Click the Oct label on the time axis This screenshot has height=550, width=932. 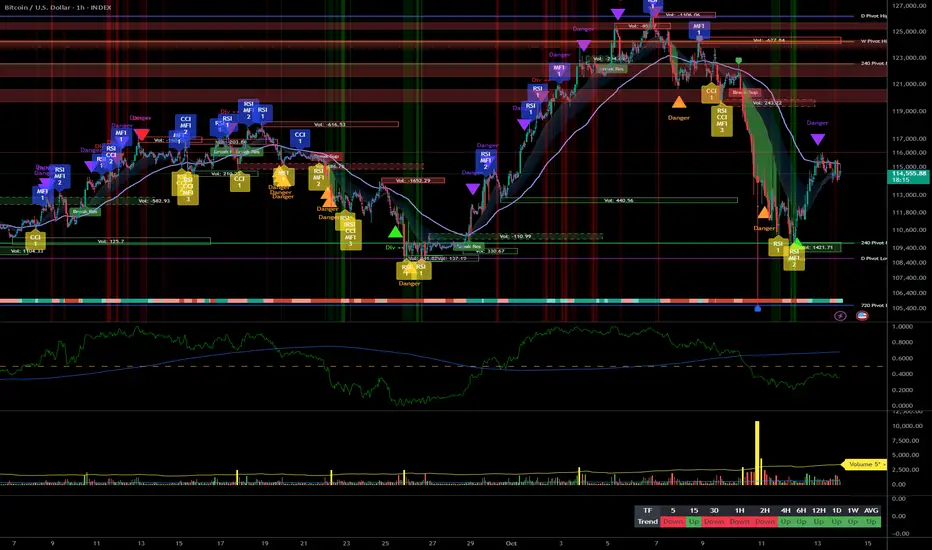tap(511, 543)
